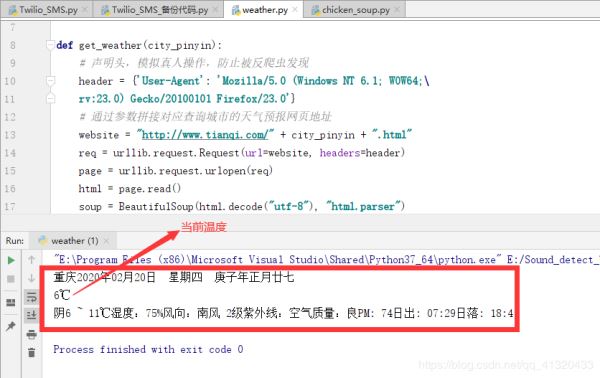600x378 pixels.
Task: Click the Python icon on weather (1) run tab
Action: coord(43,240)
